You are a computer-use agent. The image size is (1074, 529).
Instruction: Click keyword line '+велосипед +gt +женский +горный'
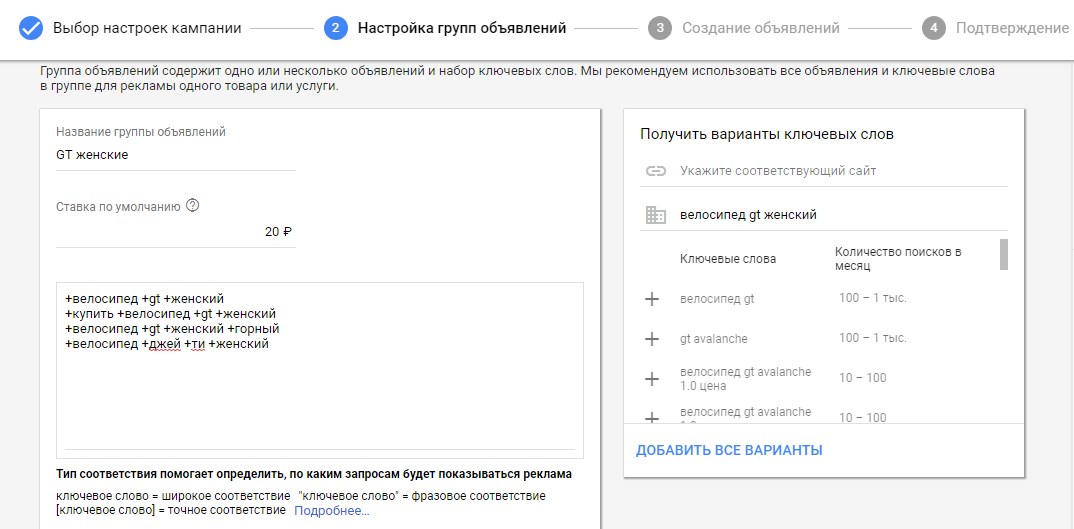click(173, 329)
